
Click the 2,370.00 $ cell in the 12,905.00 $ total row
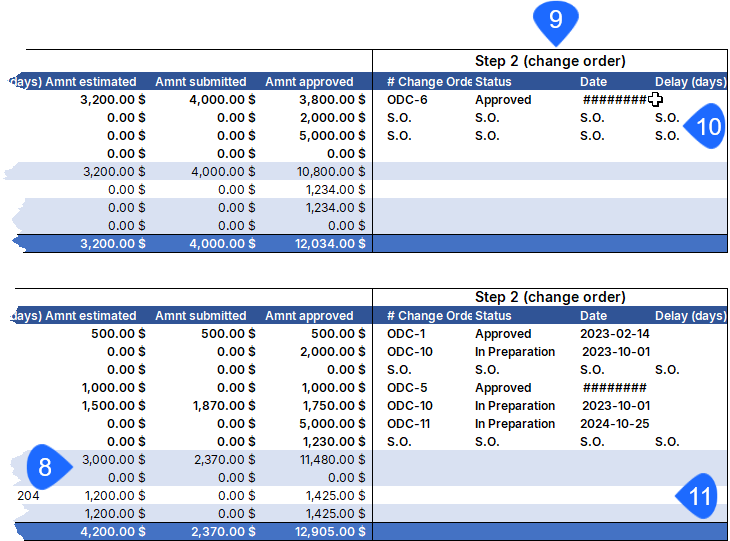[x=223, y=532]
